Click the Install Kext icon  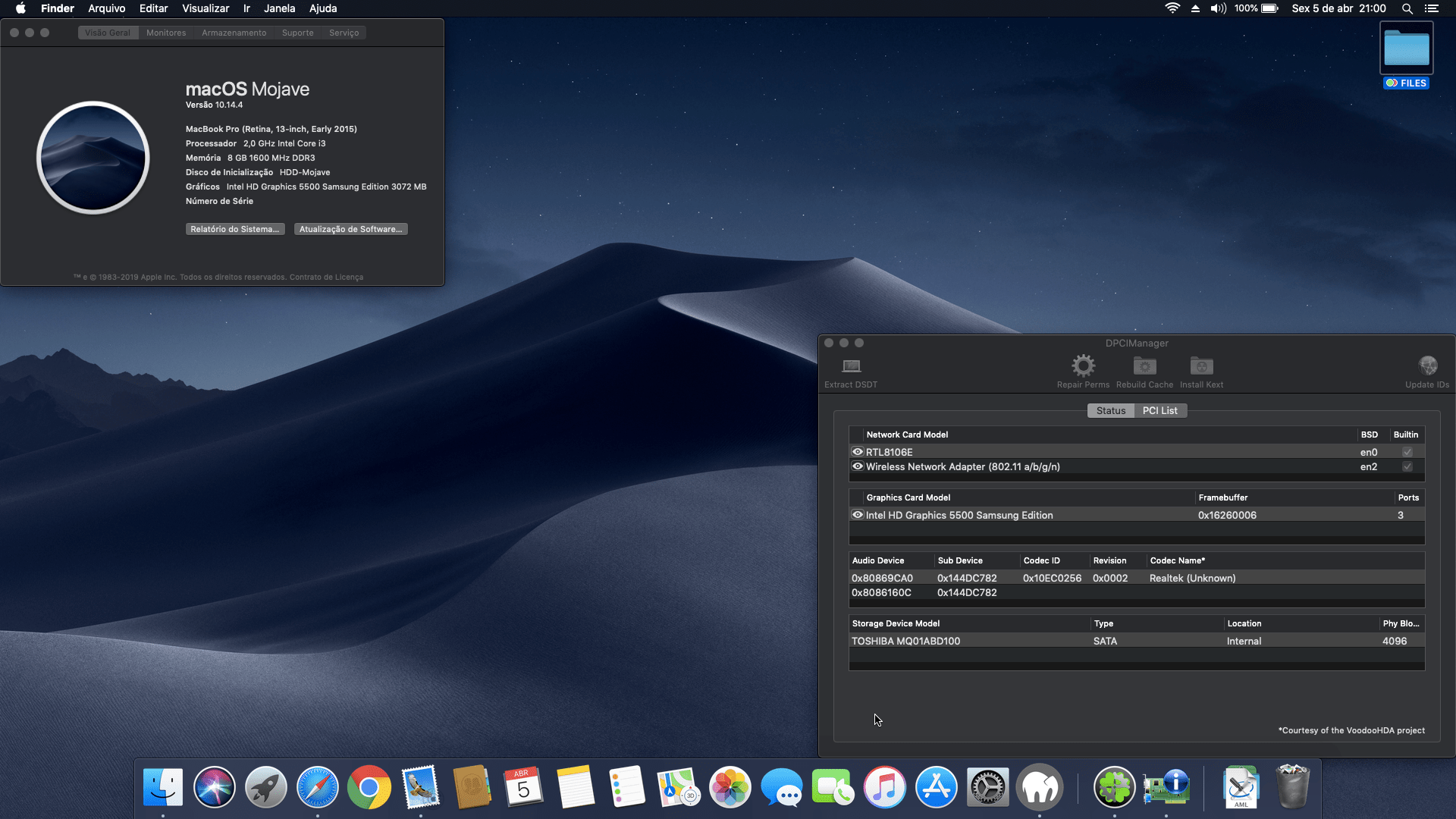tap(1201, 366)
